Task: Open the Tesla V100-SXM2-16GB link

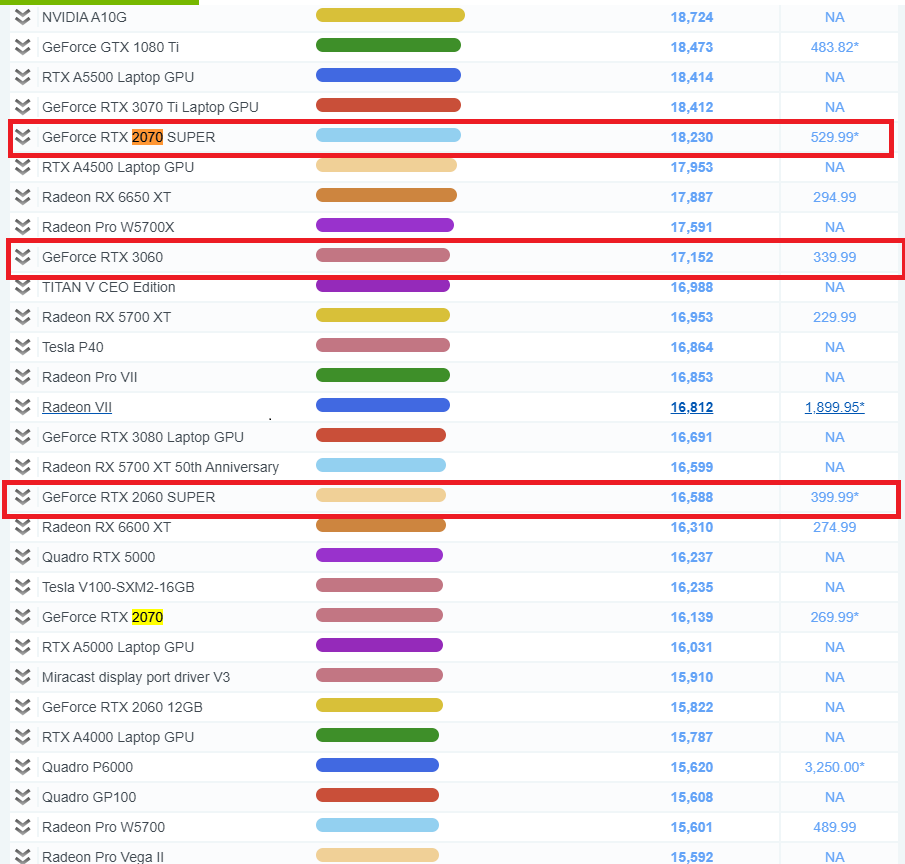Action: point(118,588)
